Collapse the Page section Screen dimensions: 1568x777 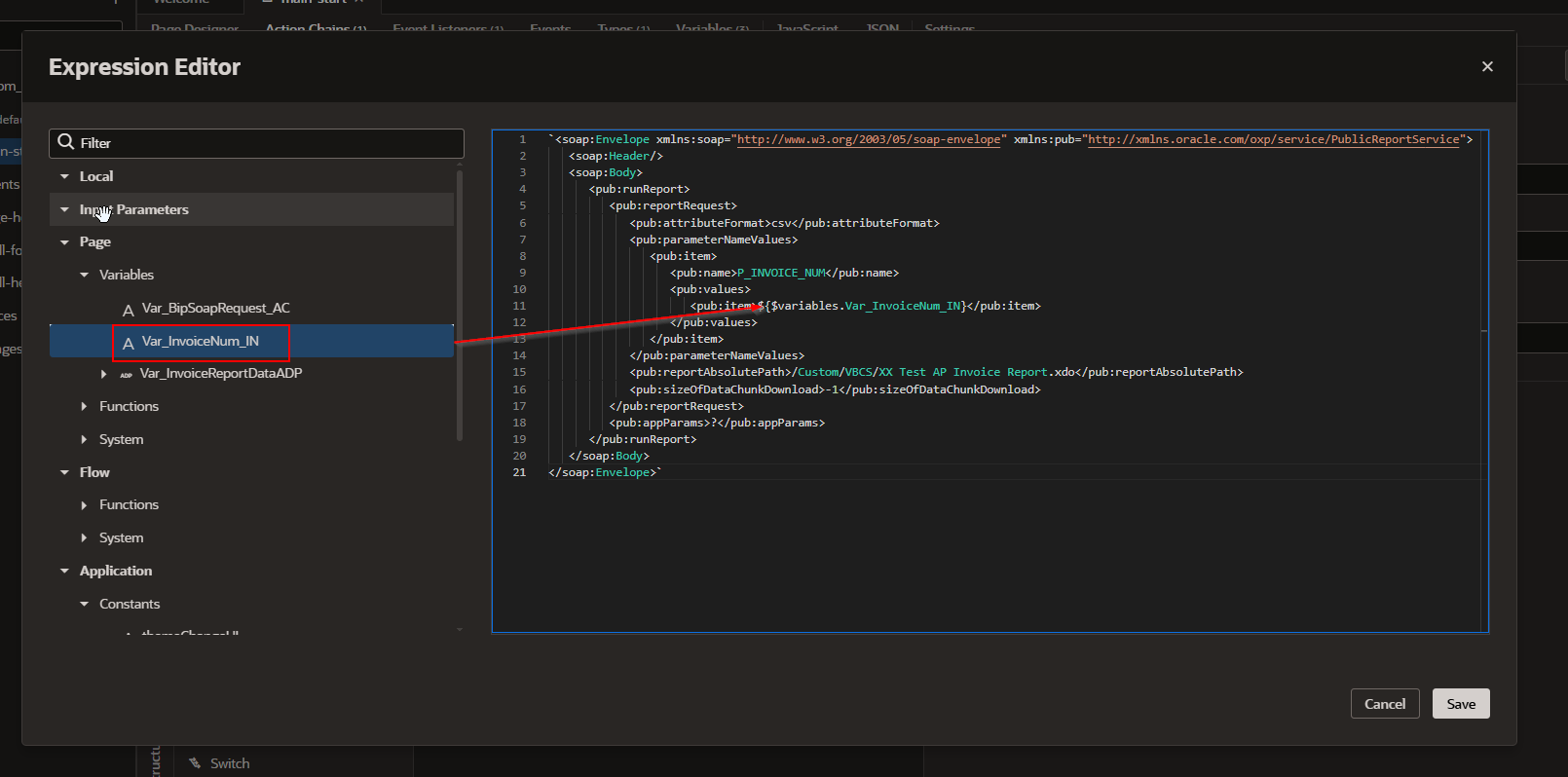tap(64, 242)
